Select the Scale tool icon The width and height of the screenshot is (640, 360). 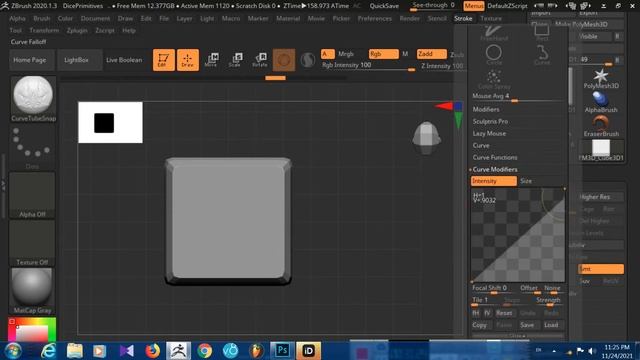pos(235,60)
